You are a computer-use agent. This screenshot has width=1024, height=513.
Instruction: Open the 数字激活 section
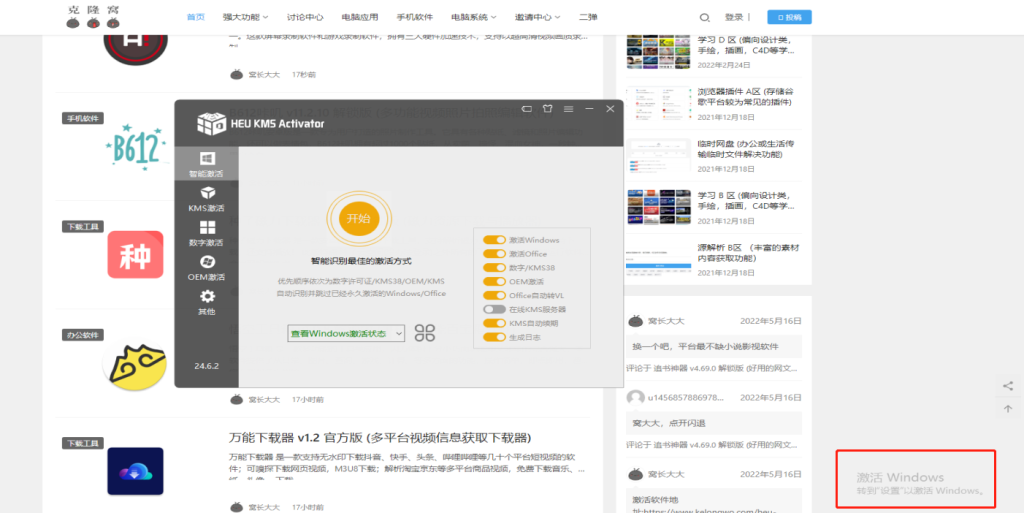click(x=206, y=234)
